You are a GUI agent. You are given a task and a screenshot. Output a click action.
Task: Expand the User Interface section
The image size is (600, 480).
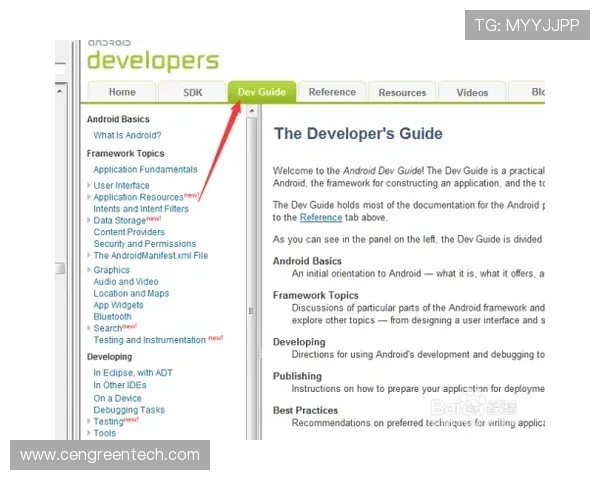tap(89, 186)
